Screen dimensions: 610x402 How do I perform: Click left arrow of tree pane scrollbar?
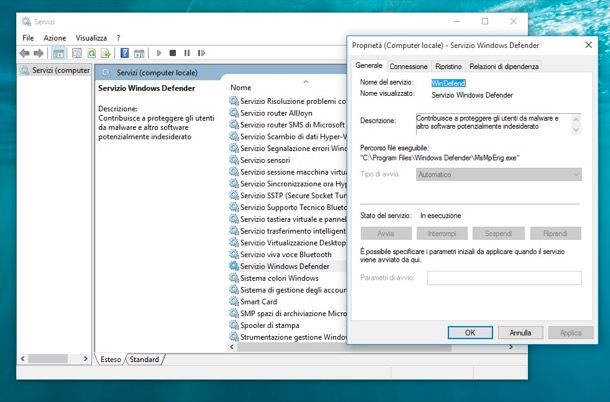pyautogui.click(x=23, y=358)
